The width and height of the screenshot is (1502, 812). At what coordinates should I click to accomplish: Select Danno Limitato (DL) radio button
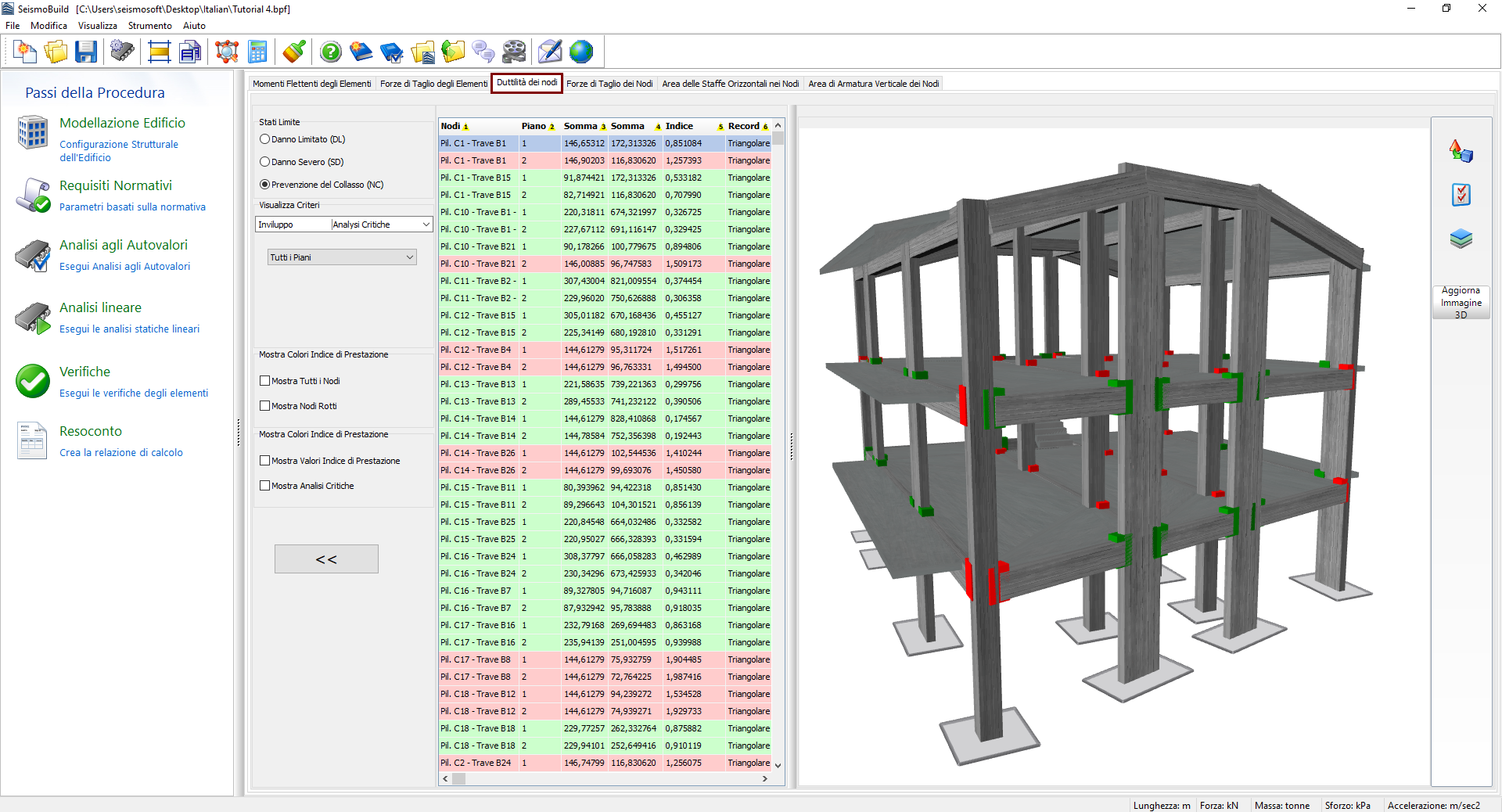pos(265,139)
